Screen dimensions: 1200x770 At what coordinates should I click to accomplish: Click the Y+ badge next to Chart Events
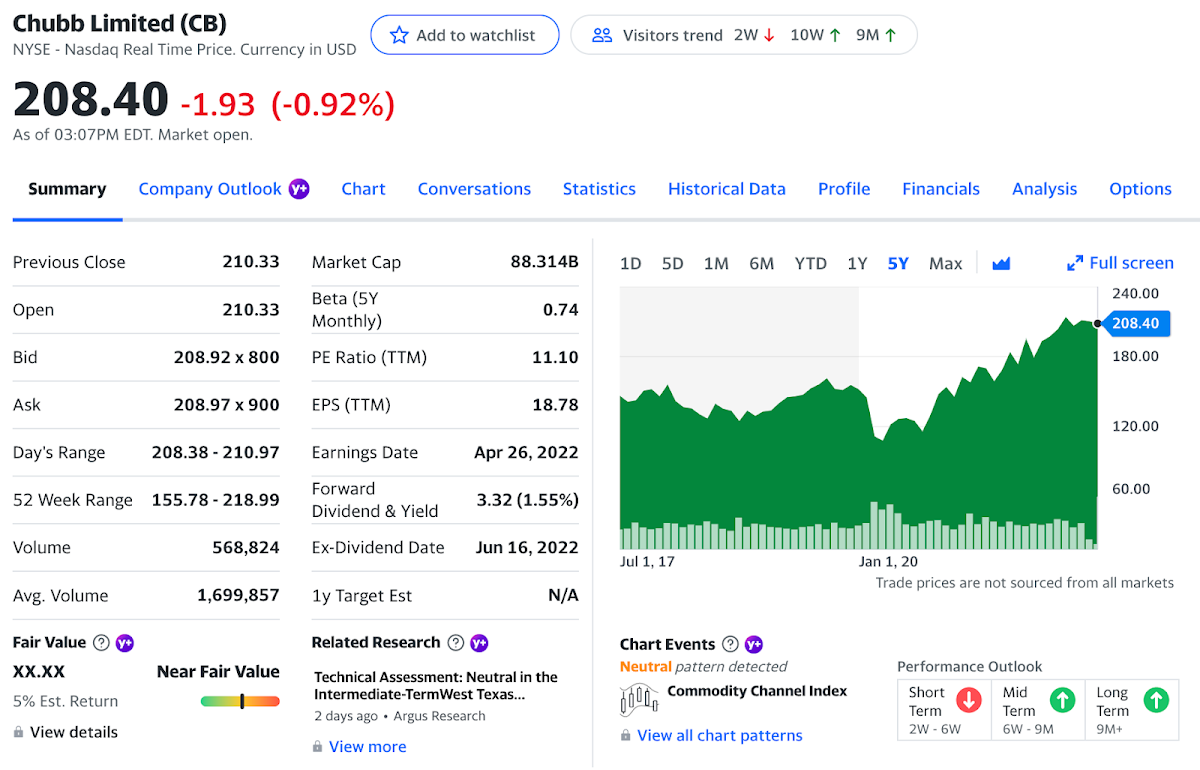754,644
